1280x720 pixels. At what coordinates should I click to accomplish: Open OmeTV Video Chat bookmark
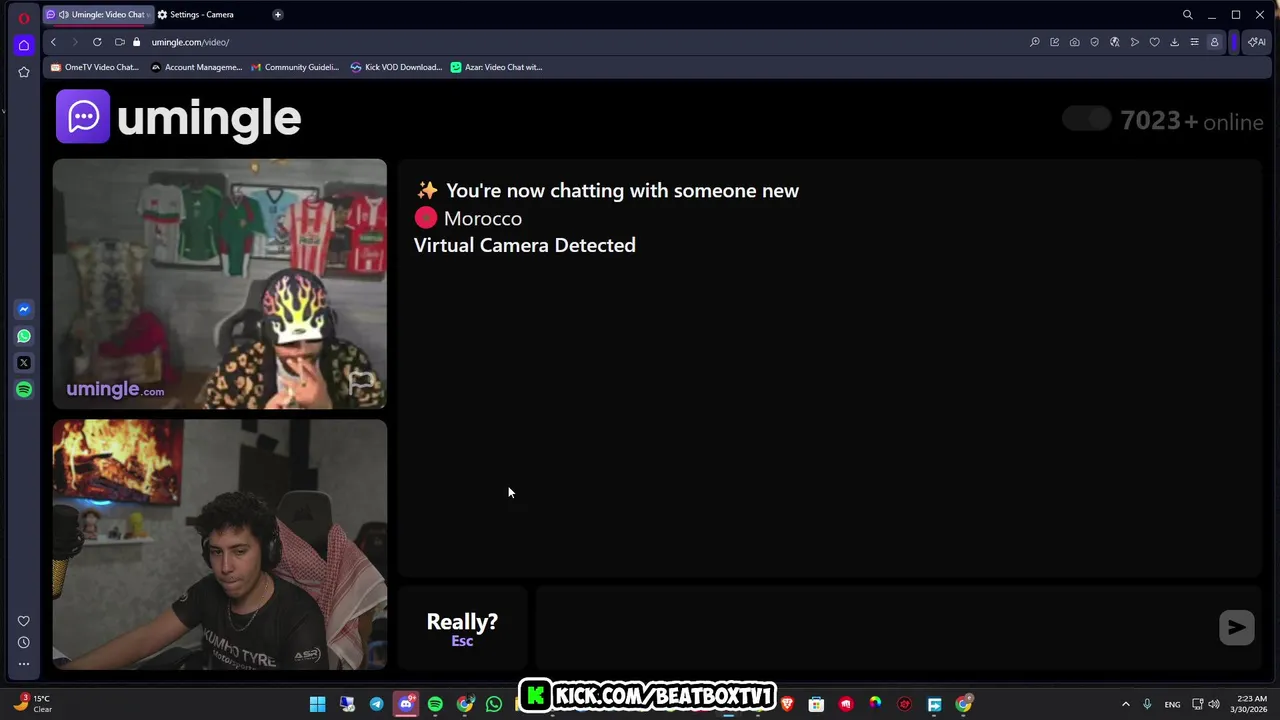(95, 67)
